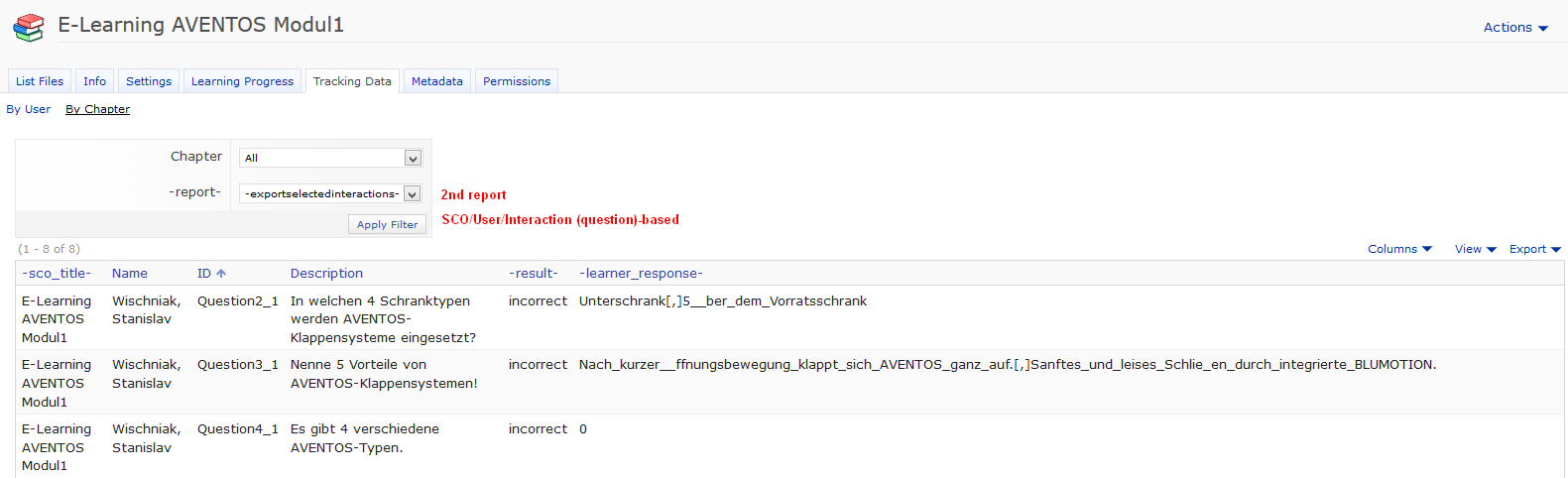Open the Export menu
1568x478 pixels.
coord(1533,249)
